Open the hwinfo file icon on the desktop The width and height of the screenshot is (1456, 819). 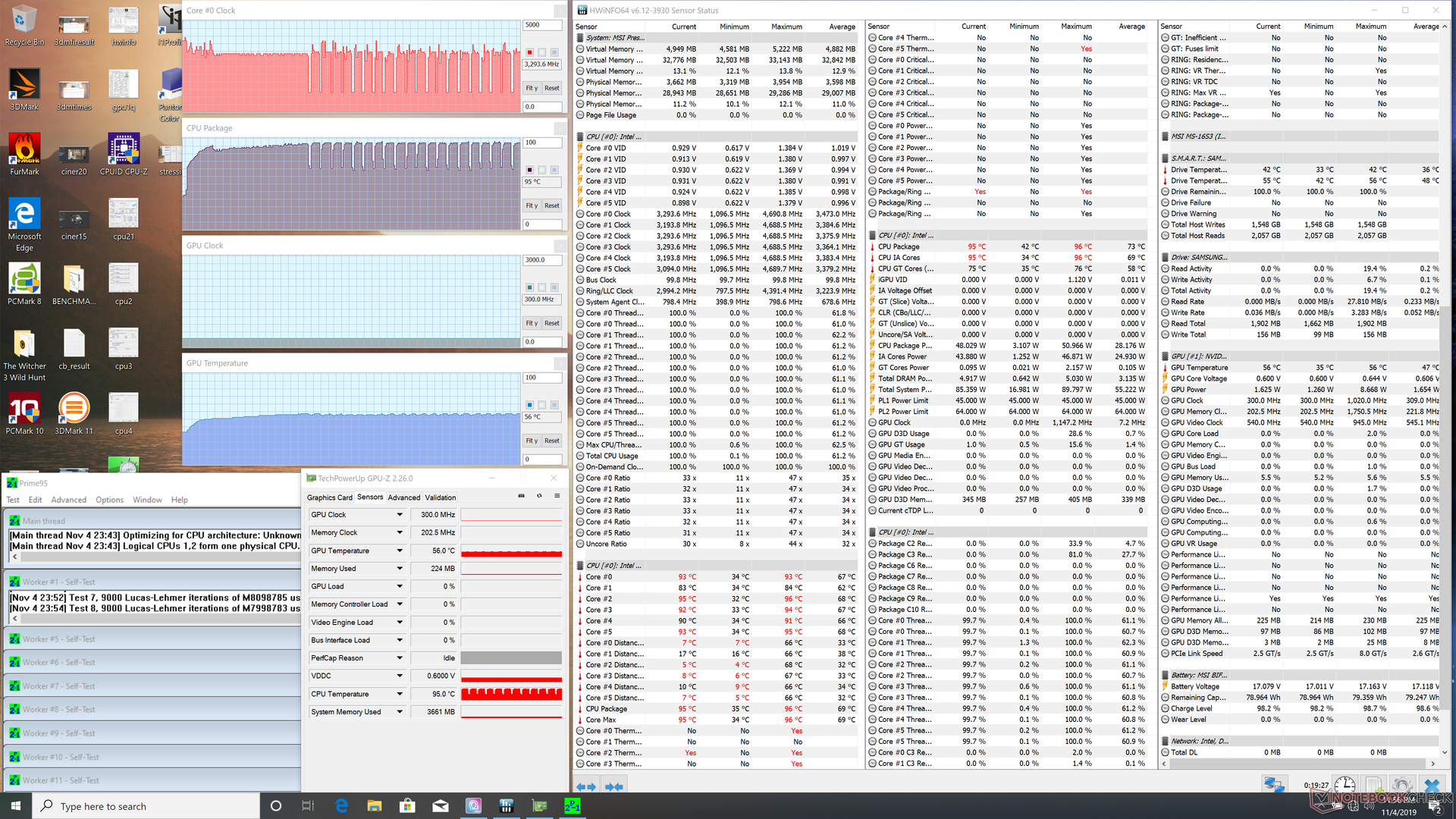tap(124, 25)
